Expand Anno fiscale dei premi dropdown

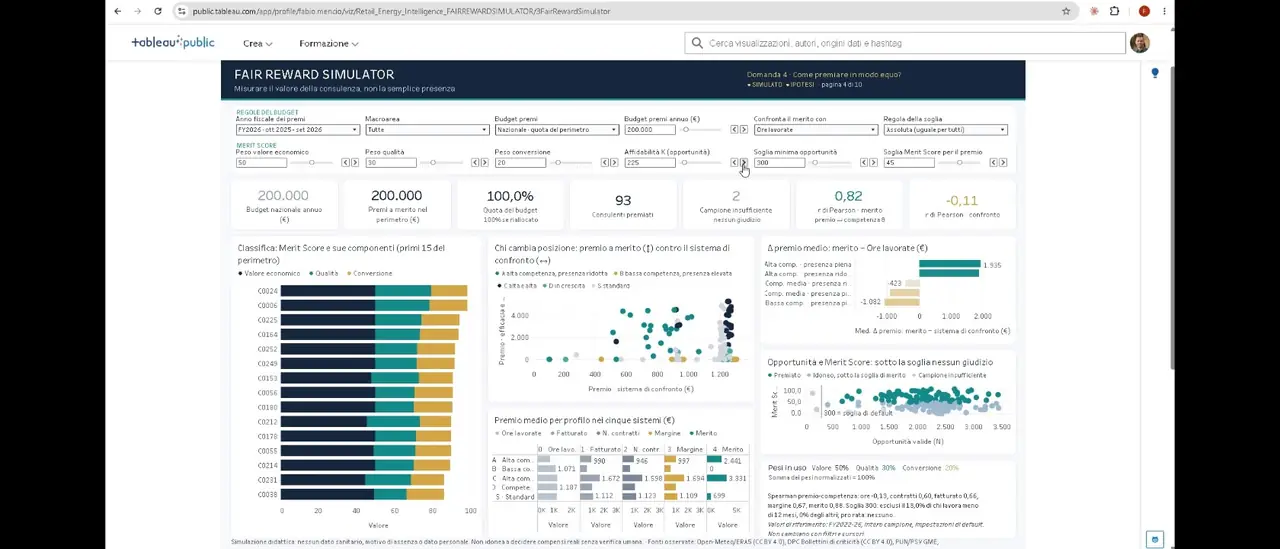[x=297, y=130]
